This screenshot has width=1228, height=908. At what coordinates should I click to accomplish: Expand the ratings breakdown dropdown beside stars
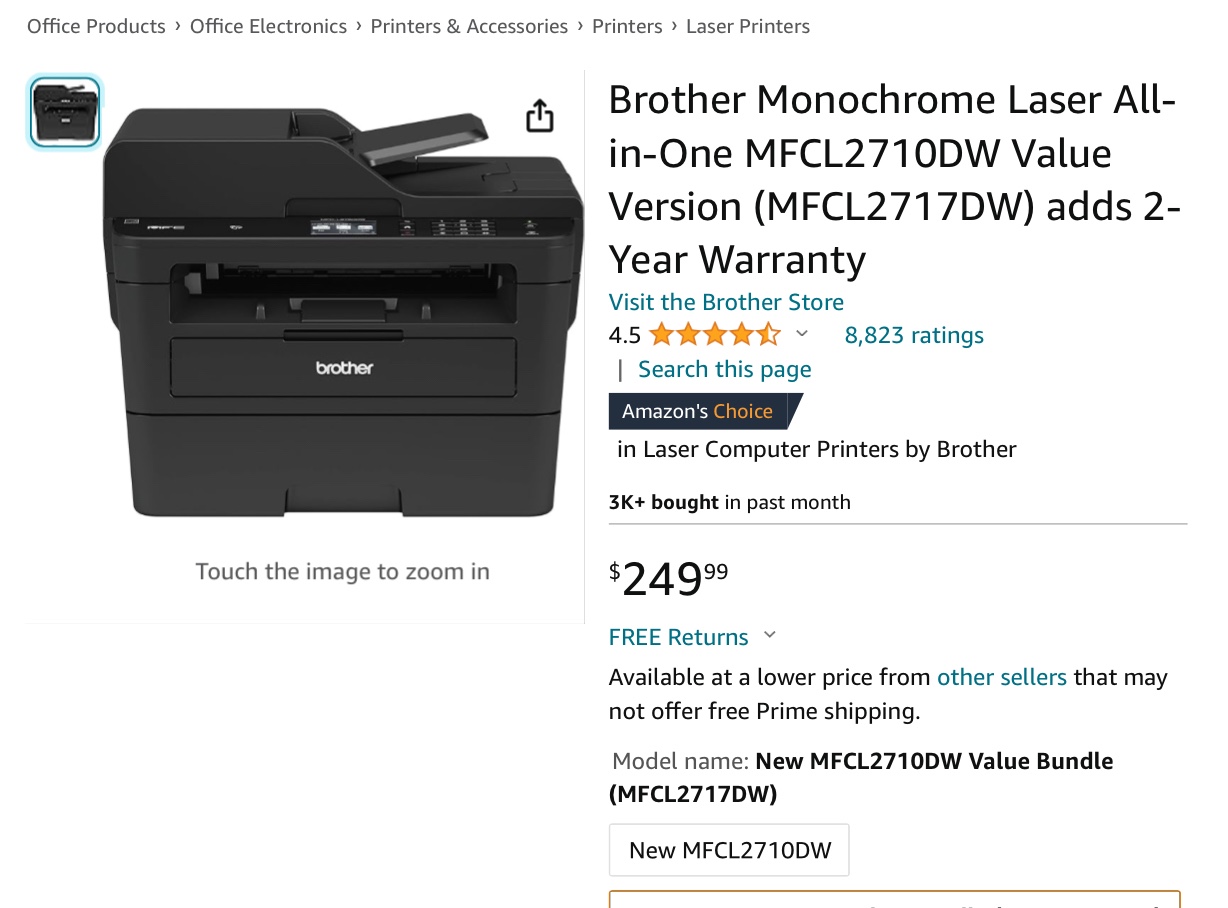tap(801, 334)
